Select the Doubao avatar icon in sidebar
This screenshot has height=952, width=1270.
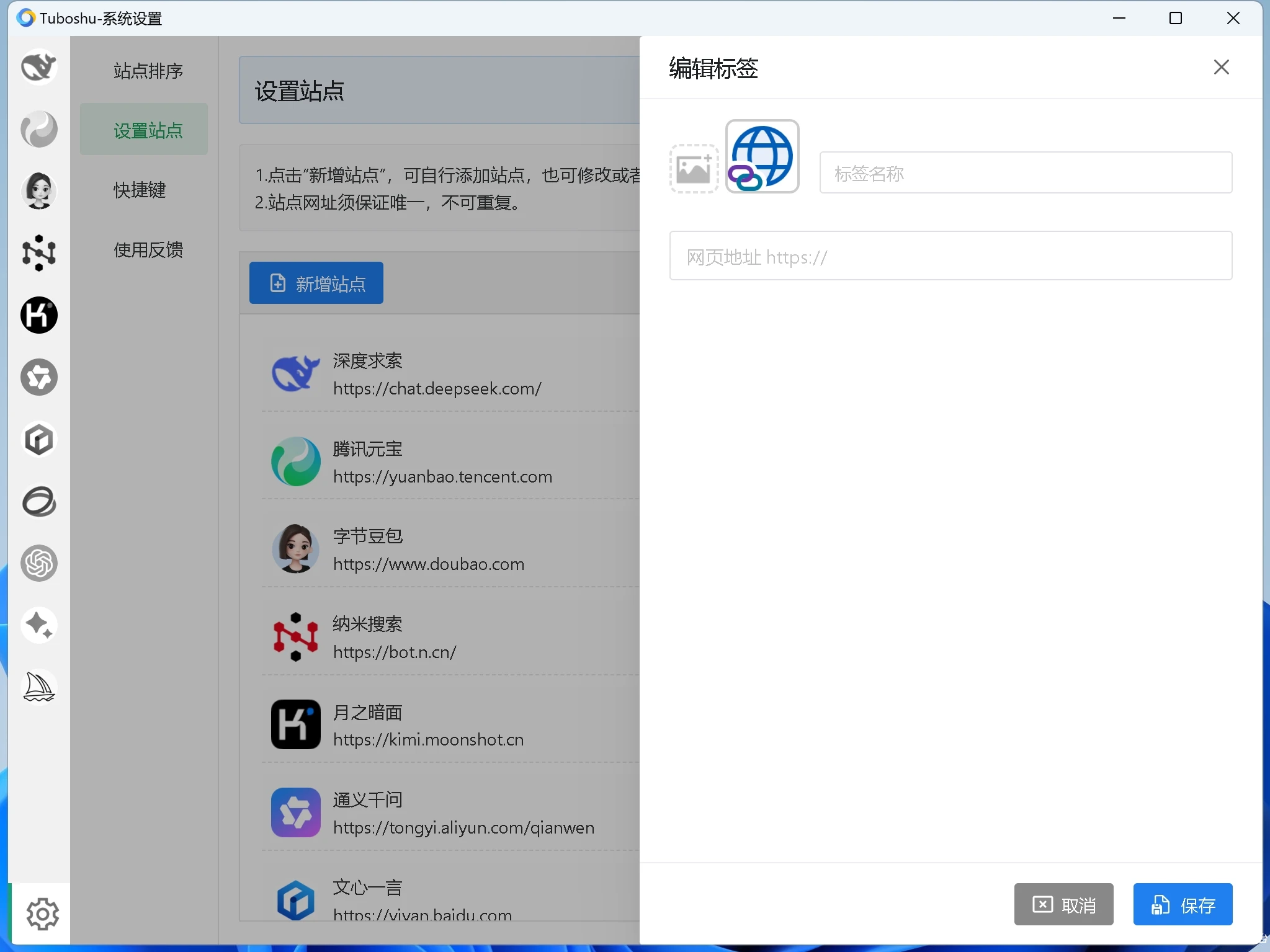pyautogui.click(x=38, y=191)
